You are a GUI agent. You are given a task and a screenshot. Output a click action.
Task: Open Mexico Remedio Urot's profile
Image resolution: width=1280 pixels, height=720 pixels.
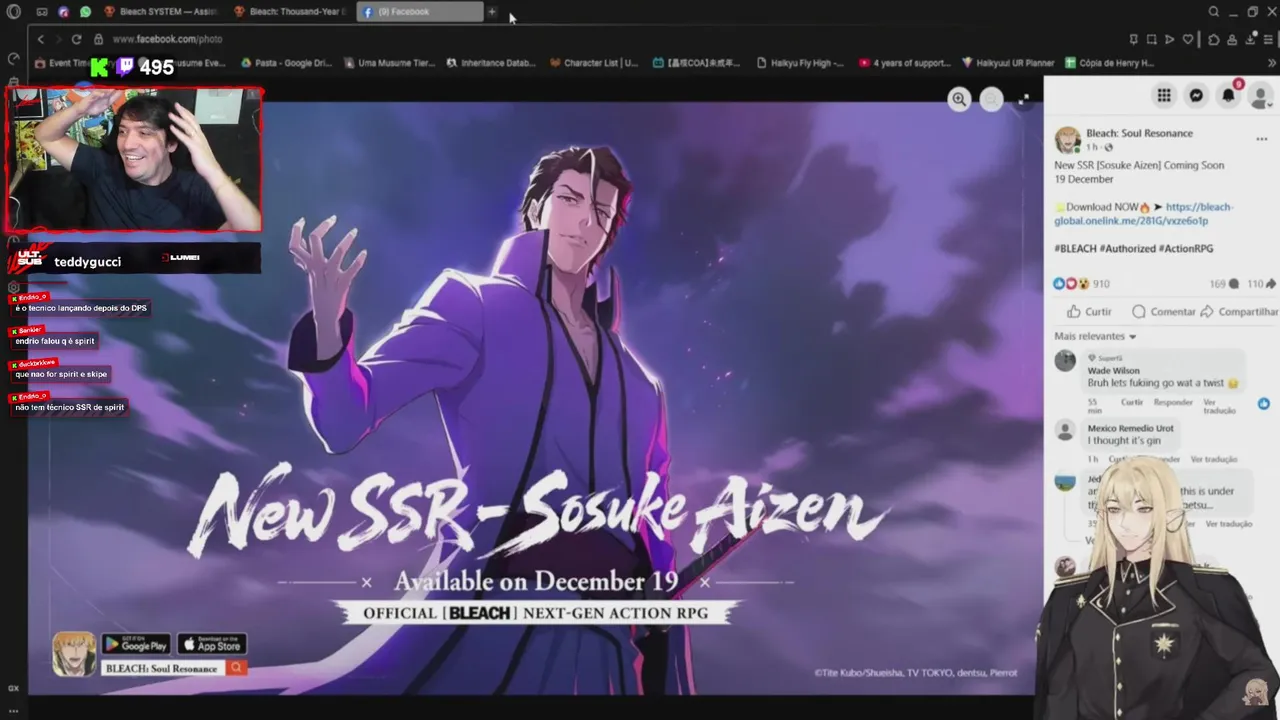tap(1131, 428)
